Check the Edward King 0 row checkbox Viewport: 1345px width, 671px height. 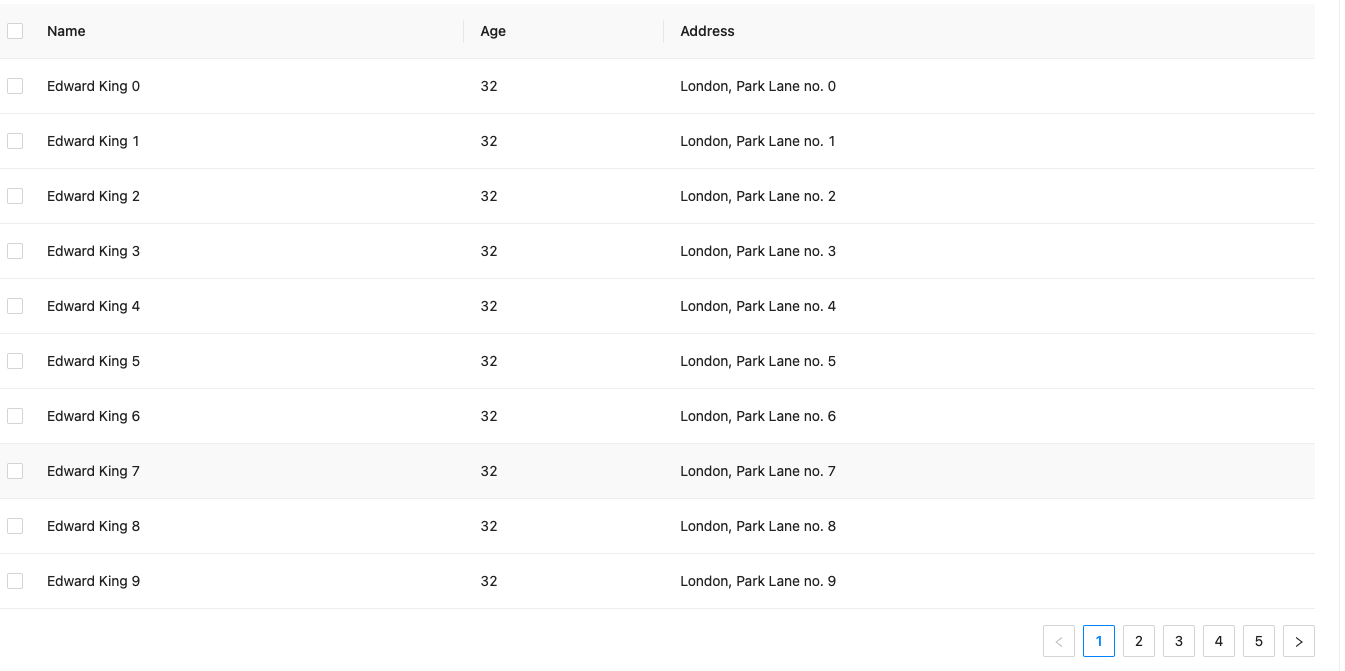[x=15, y=86]
